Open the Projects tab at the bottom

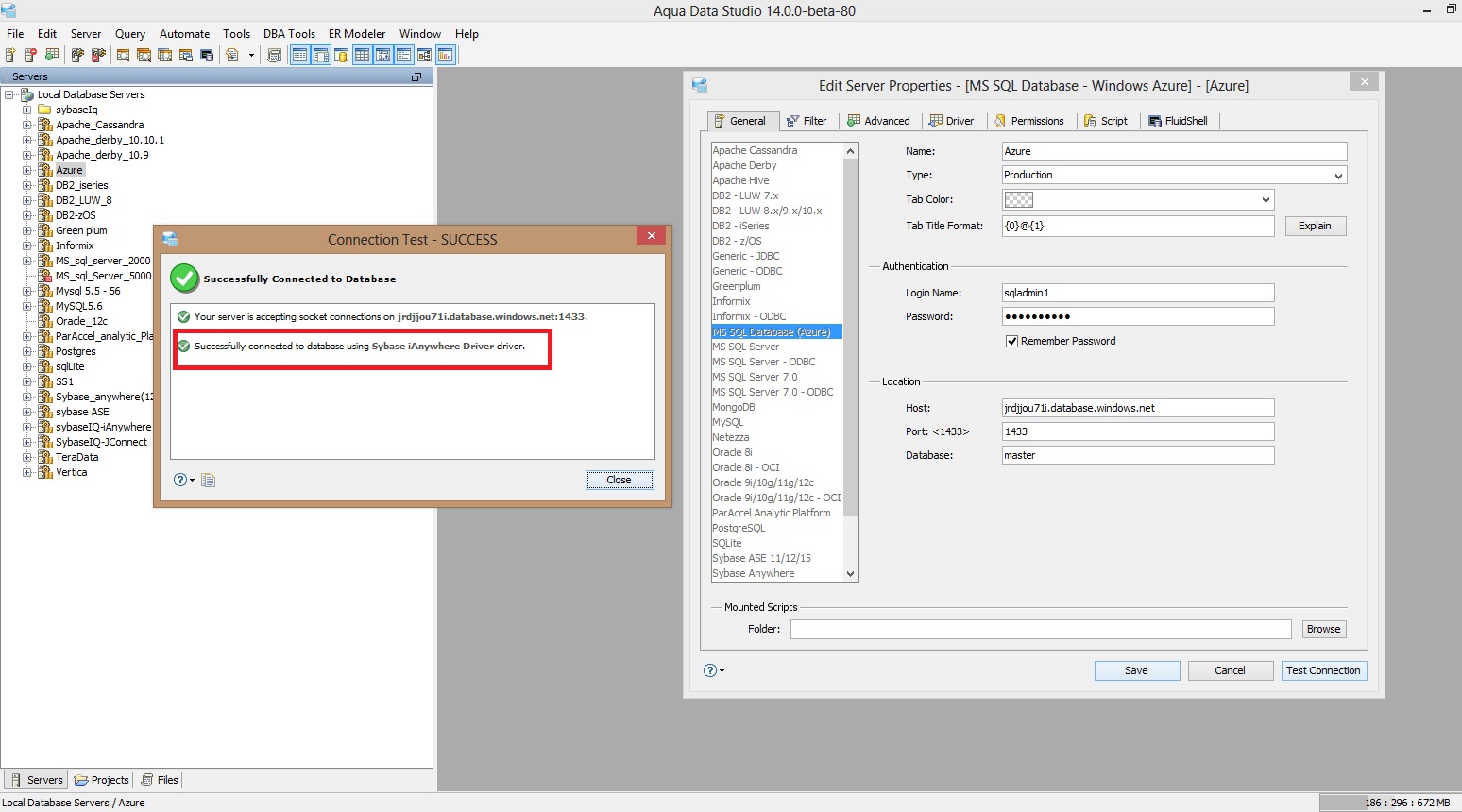102,780
